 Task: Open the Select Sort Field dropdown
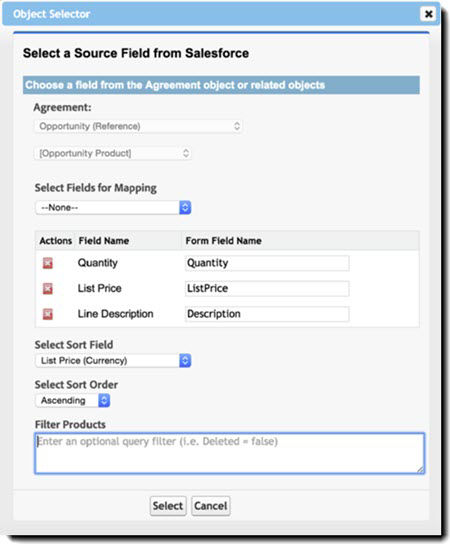click(113, 360)
